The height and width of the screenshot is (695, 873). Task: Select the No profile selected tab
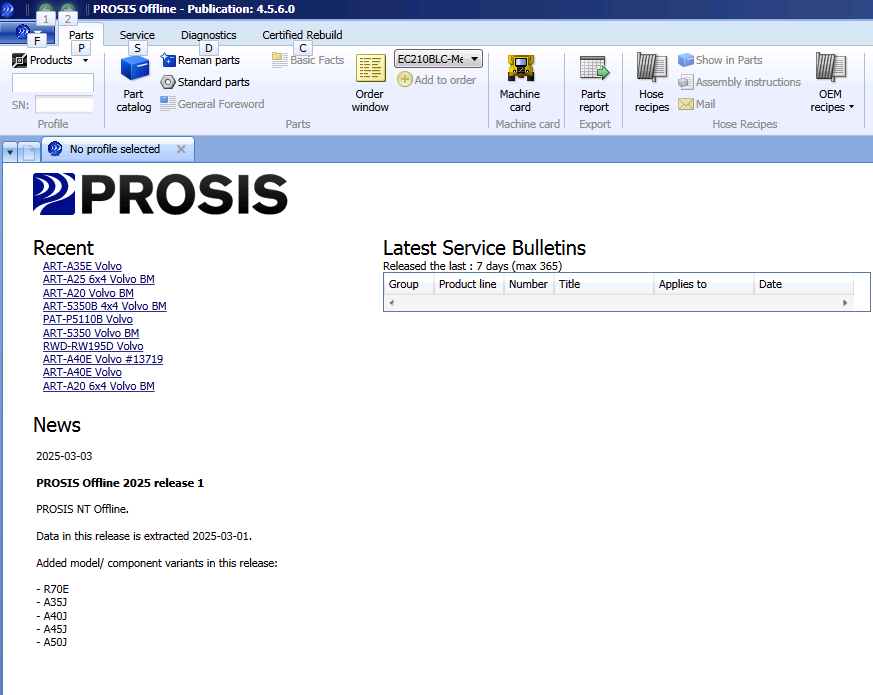pyautogui.click(x=114, y=149)
